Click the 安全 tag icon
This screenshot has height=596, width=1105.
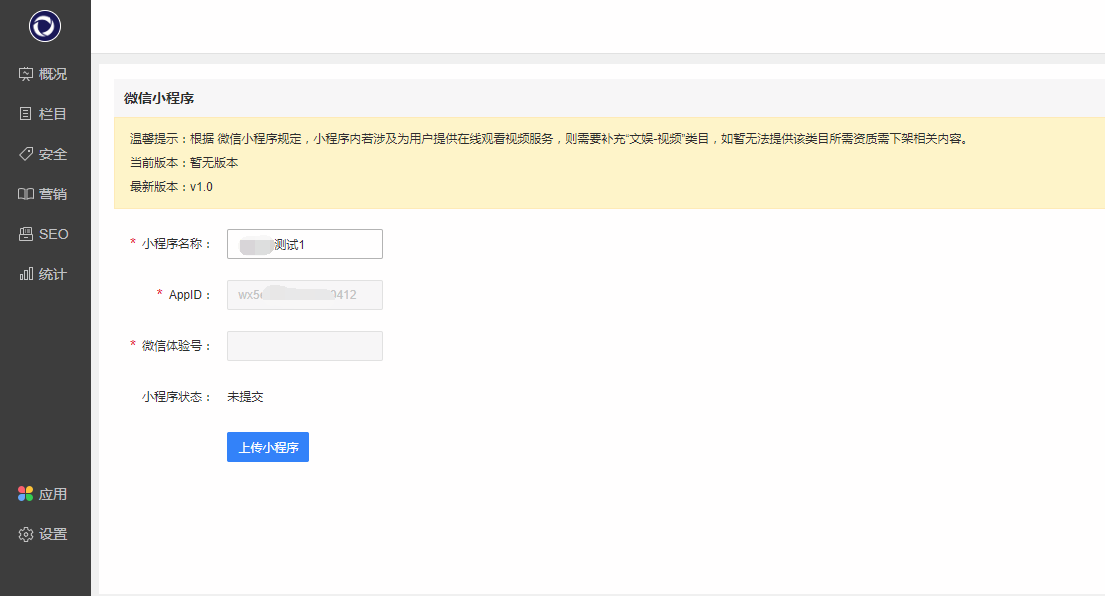[x=25, y=154]
